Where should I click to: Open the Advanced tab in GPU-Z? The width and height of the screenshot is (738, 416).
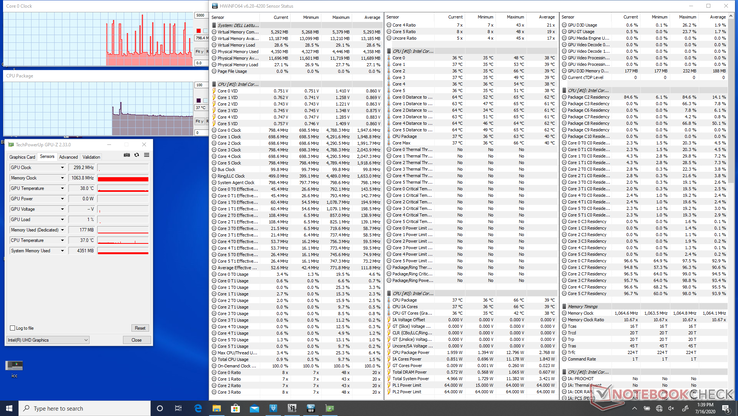(68, 157)
